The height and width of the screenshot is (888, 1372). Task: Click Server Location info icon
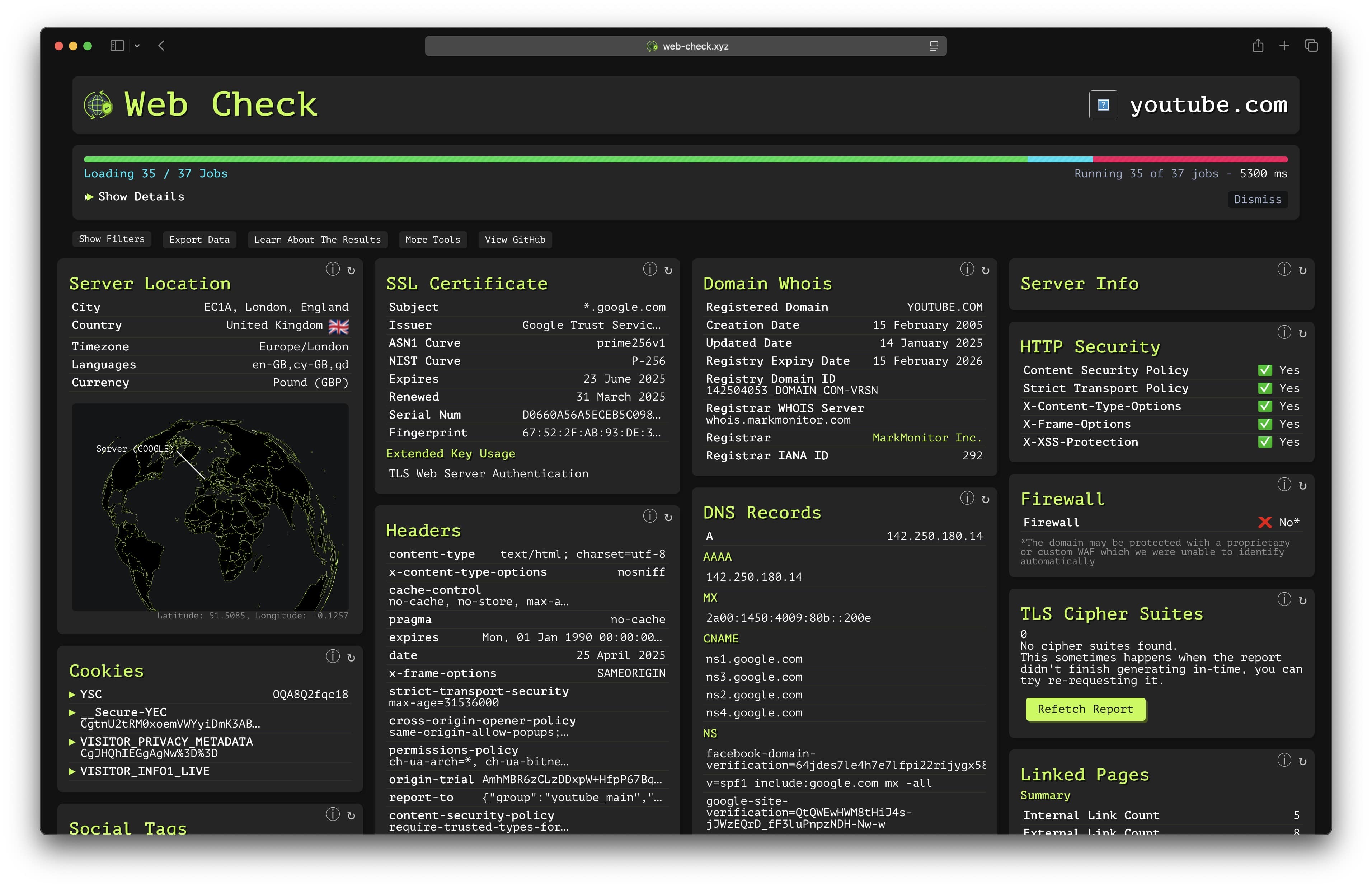[x=333, y=269]
